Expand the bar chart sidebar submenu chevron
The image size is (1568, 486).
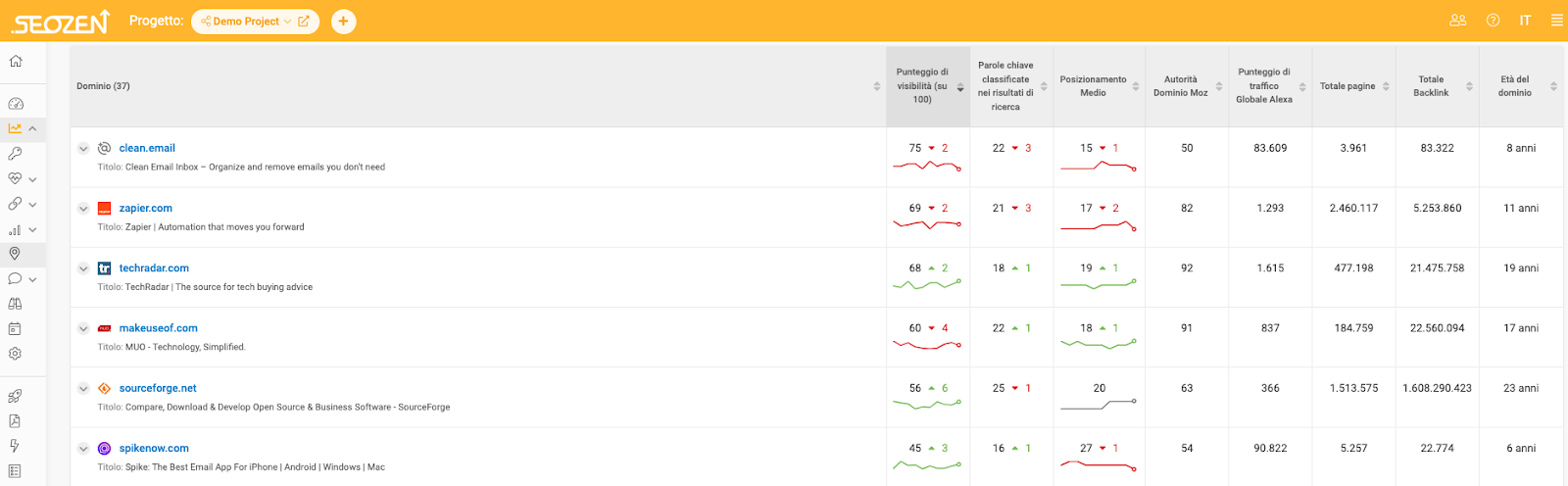[x=32, y=229]
